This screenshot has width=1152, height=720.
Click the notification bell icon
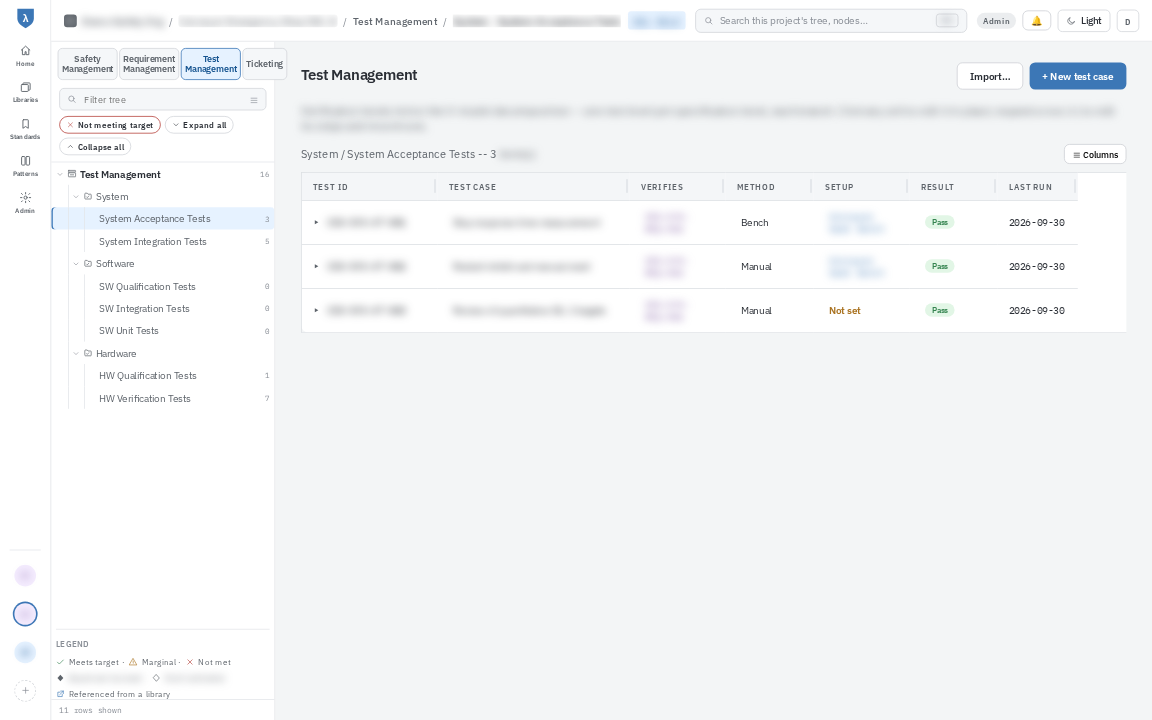1037,21
